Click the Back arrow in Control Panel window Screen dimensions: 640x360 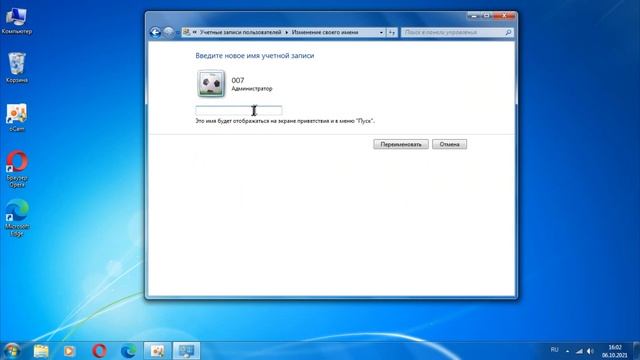(155, 32)
